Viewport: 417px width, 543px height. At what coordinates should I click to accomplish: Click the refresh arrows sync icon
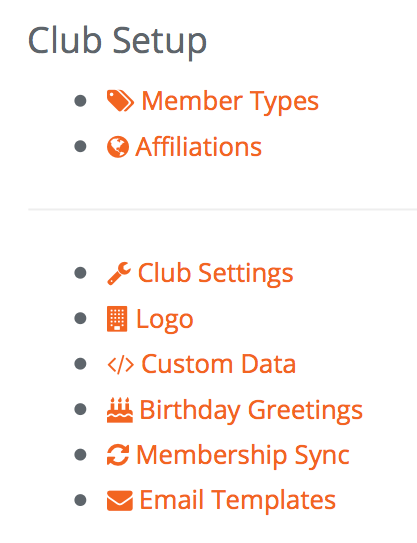(x=118, y=455)
